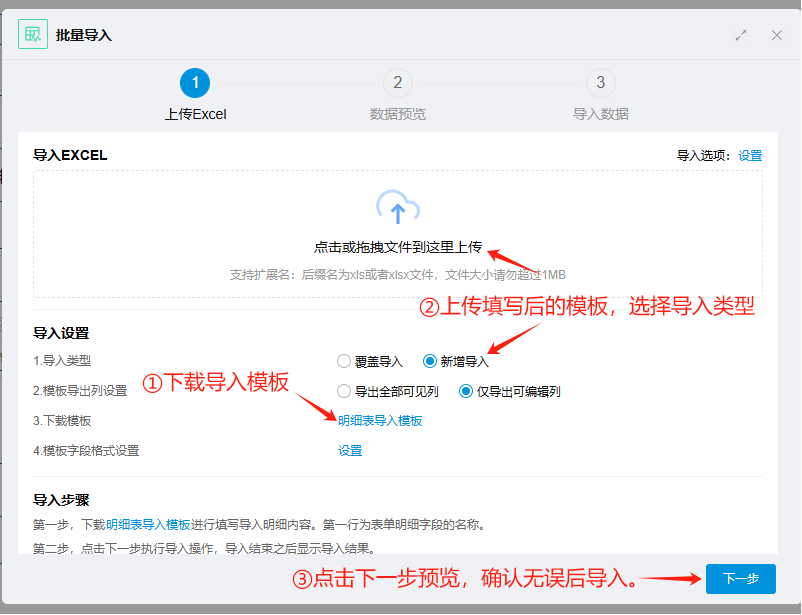Click the 导入设置 section heading
Viewport: 802px width, 615px height.
(x=61, y=334)
